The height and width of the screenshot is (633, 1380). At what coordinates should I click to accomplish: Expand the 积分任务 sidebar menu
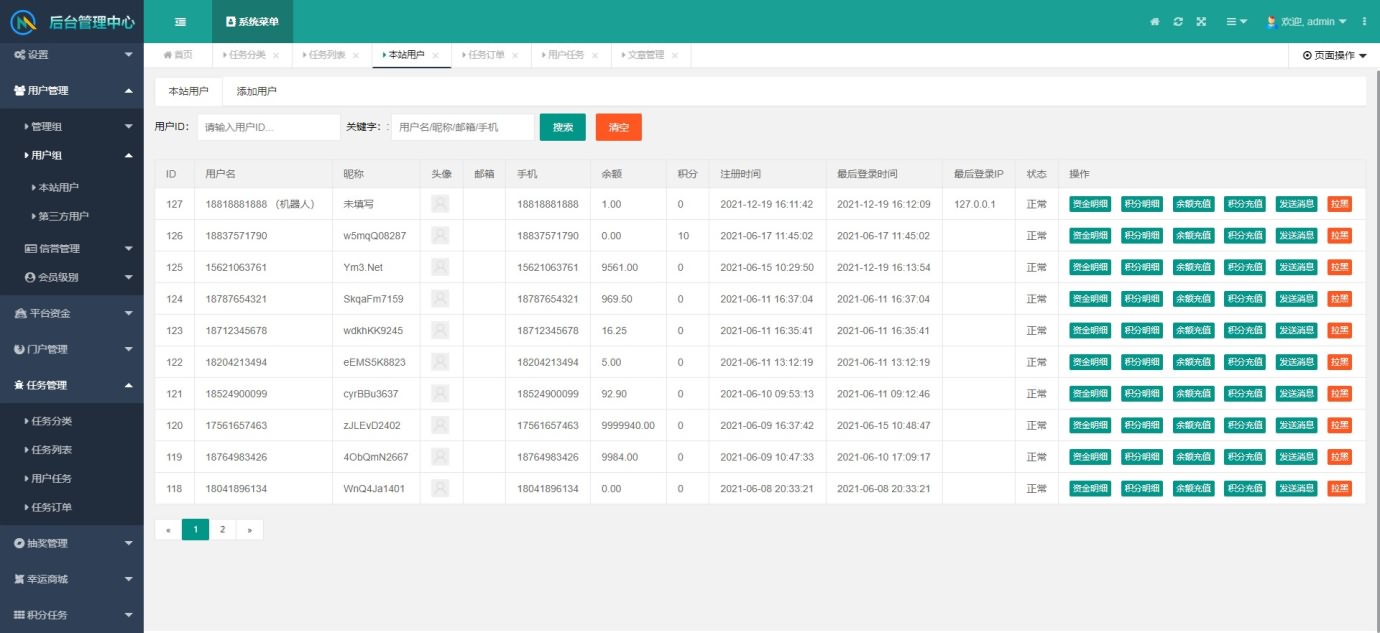[x=72, y=615]
